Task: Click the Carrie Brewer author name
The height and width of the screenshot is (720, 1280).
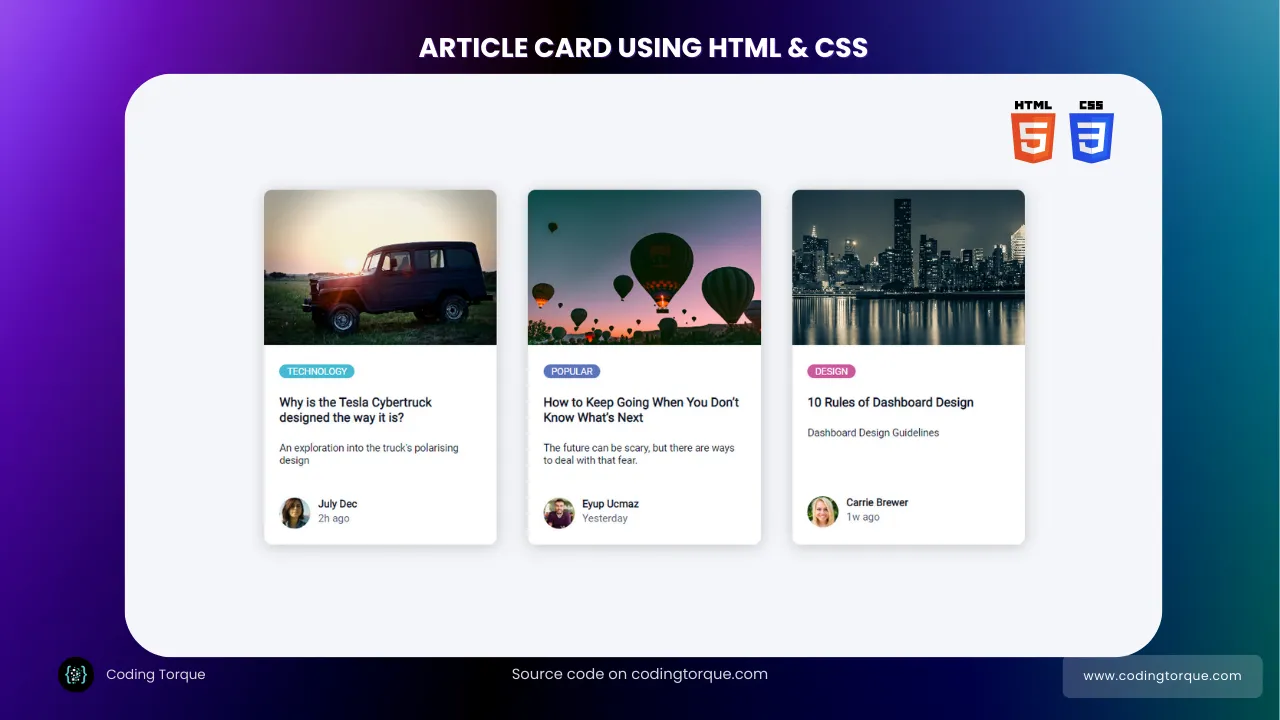Action: point(877,502)
